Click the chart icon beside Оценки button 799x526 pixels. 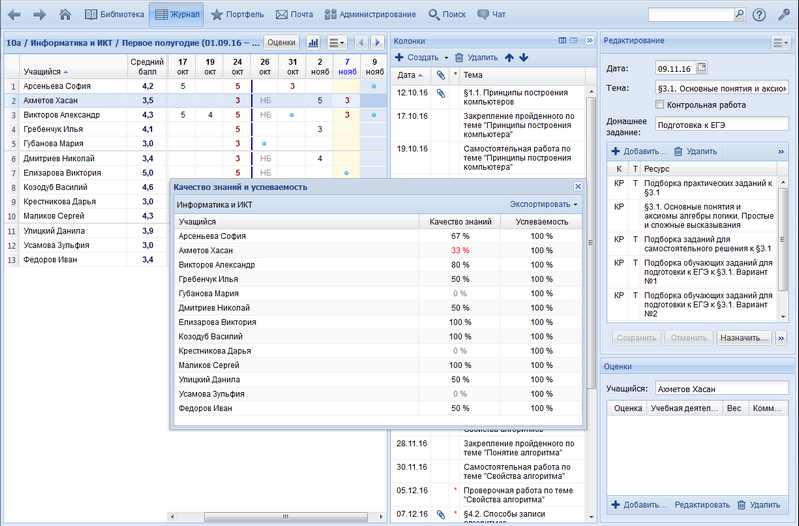click(313, 43)
